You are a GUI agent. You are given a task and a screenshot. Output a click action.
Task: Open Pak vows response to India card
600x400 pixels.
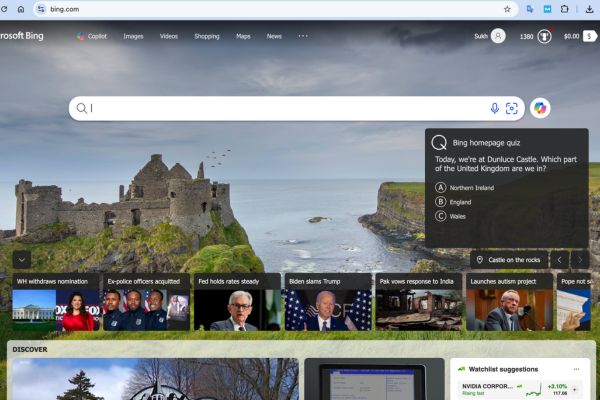click(x=419, y=302)
